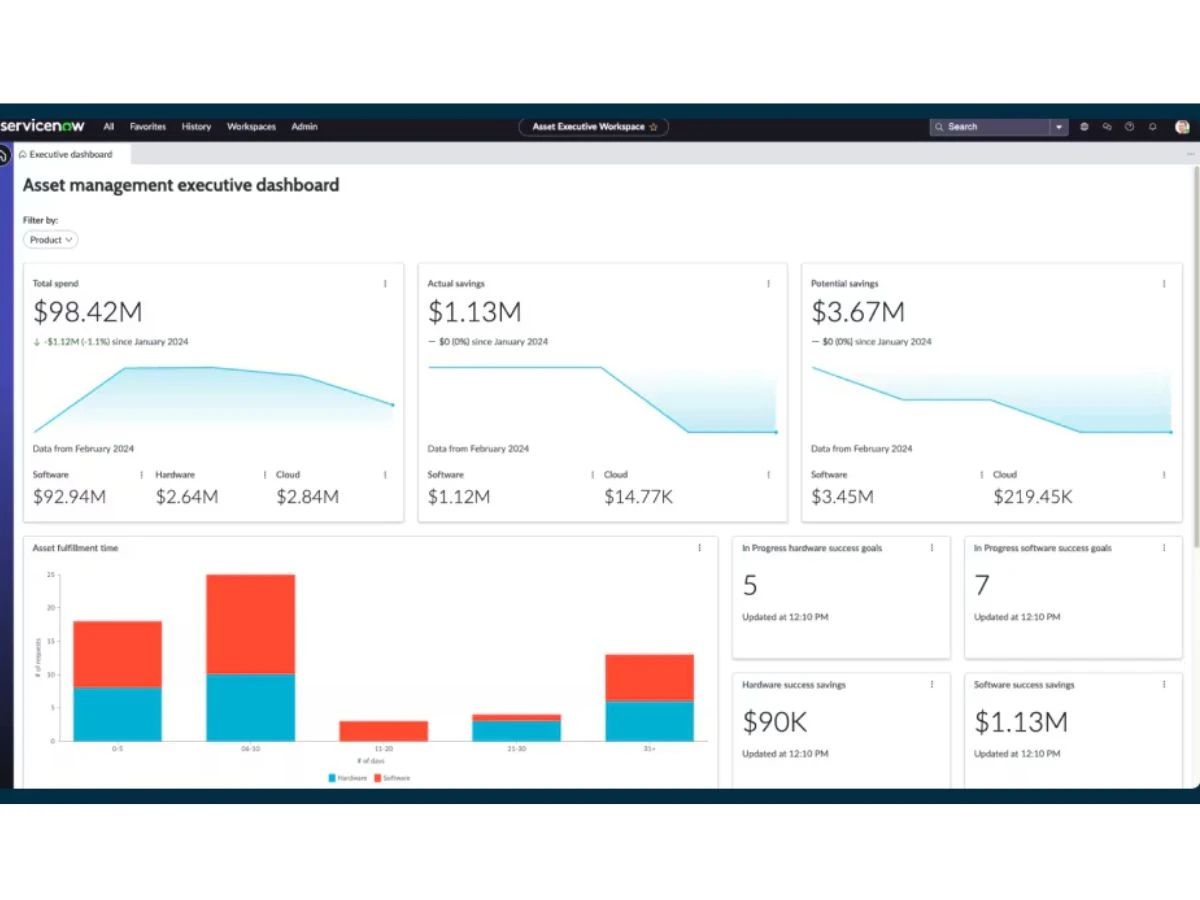Click the $2.64M hardware spend value
The height and width of the screenshot is (900, 1200).
point(187,497)
